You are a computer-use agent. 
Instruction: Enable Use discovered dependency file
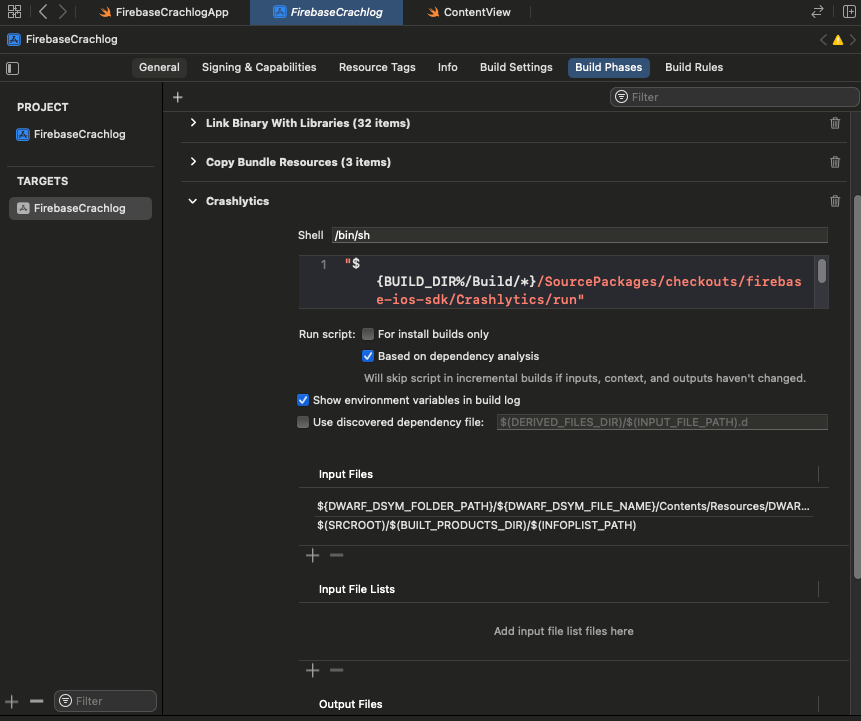pos(303,422)
